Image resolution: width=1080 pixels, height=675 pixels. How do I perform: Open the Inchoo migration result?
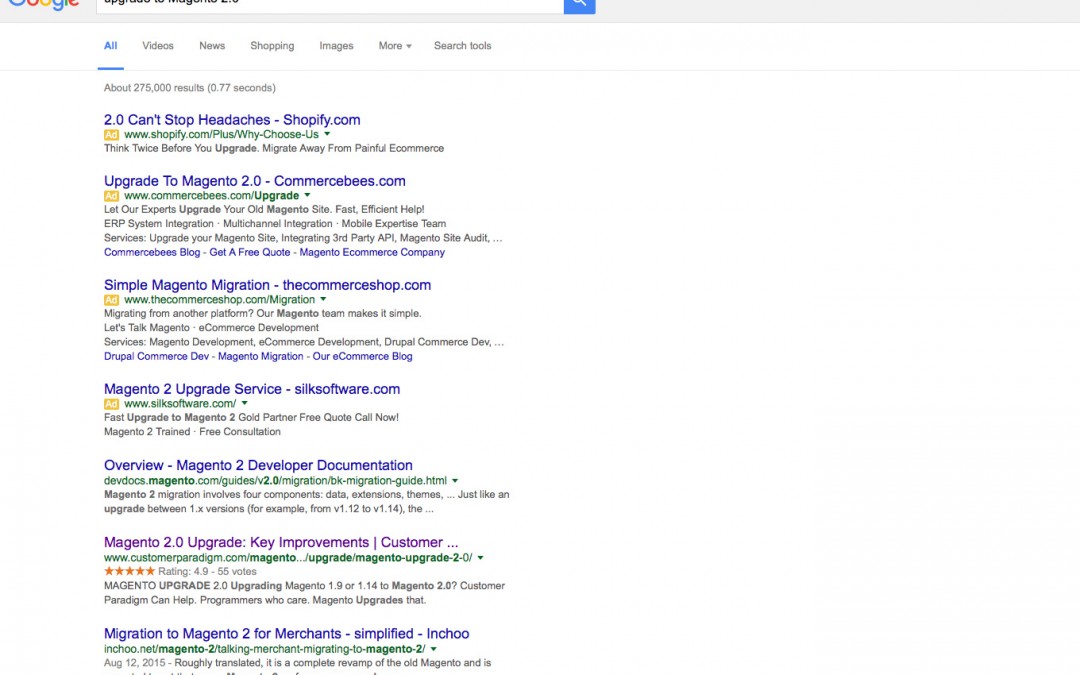288,633
